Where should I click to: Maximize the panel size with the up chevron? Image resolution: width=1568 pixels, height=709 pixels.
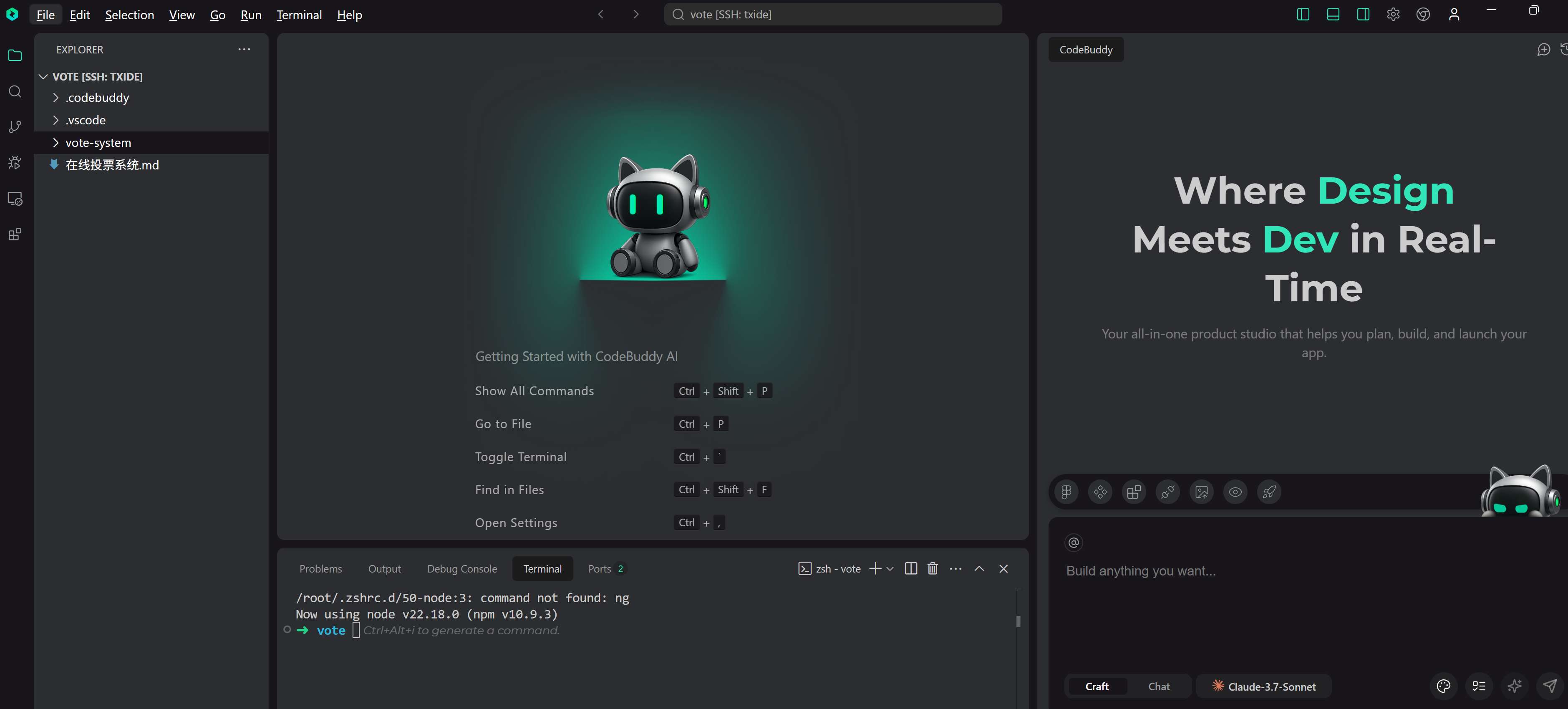pyautogui.click(x=979, y=568)
